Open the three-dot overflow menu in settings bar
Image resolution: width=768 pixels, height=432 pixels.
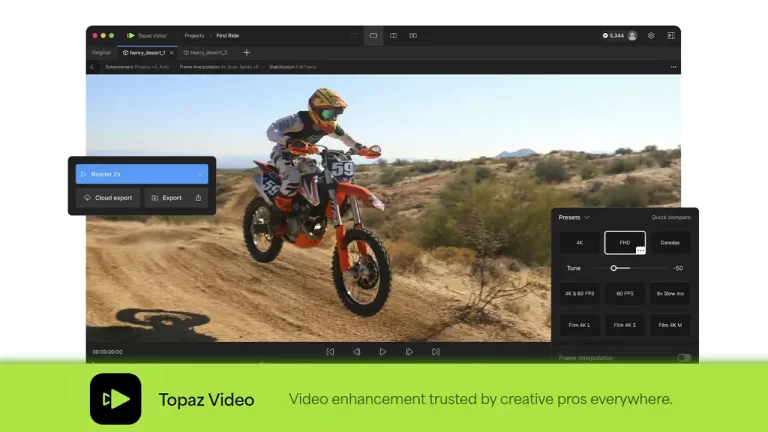coord(673,67)
